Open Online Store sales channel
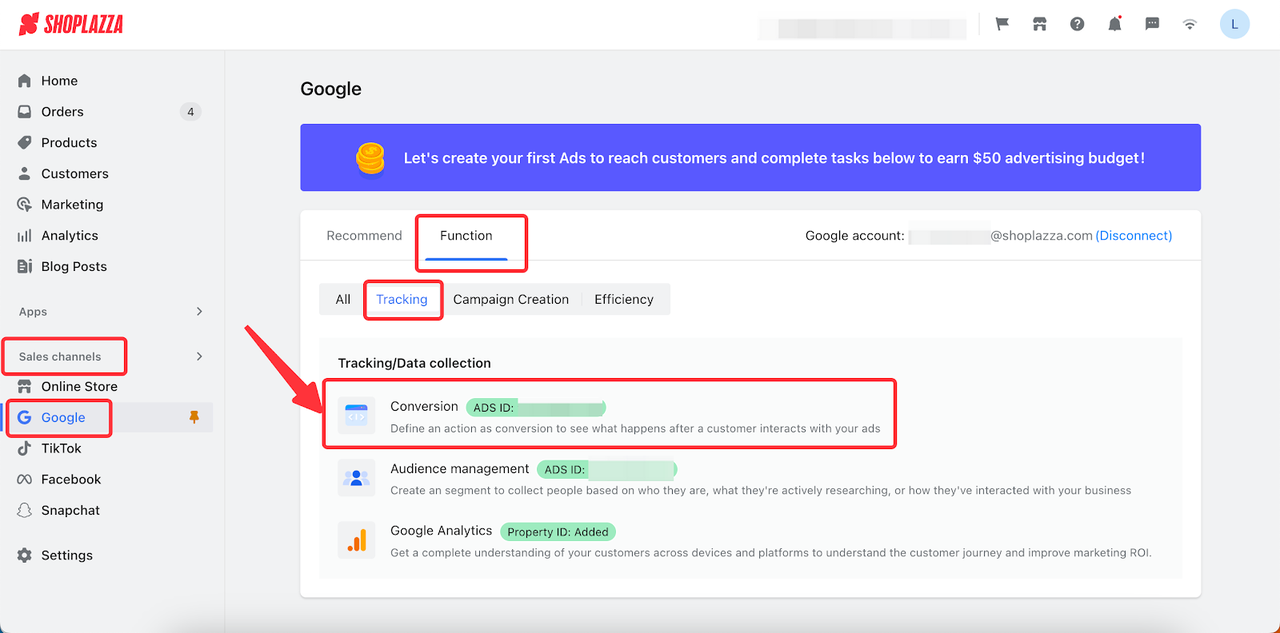 click(79, 387)
